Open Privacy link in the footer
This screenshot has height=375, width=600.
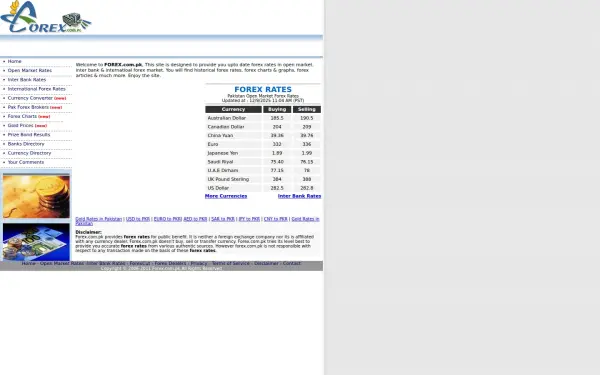199,263
